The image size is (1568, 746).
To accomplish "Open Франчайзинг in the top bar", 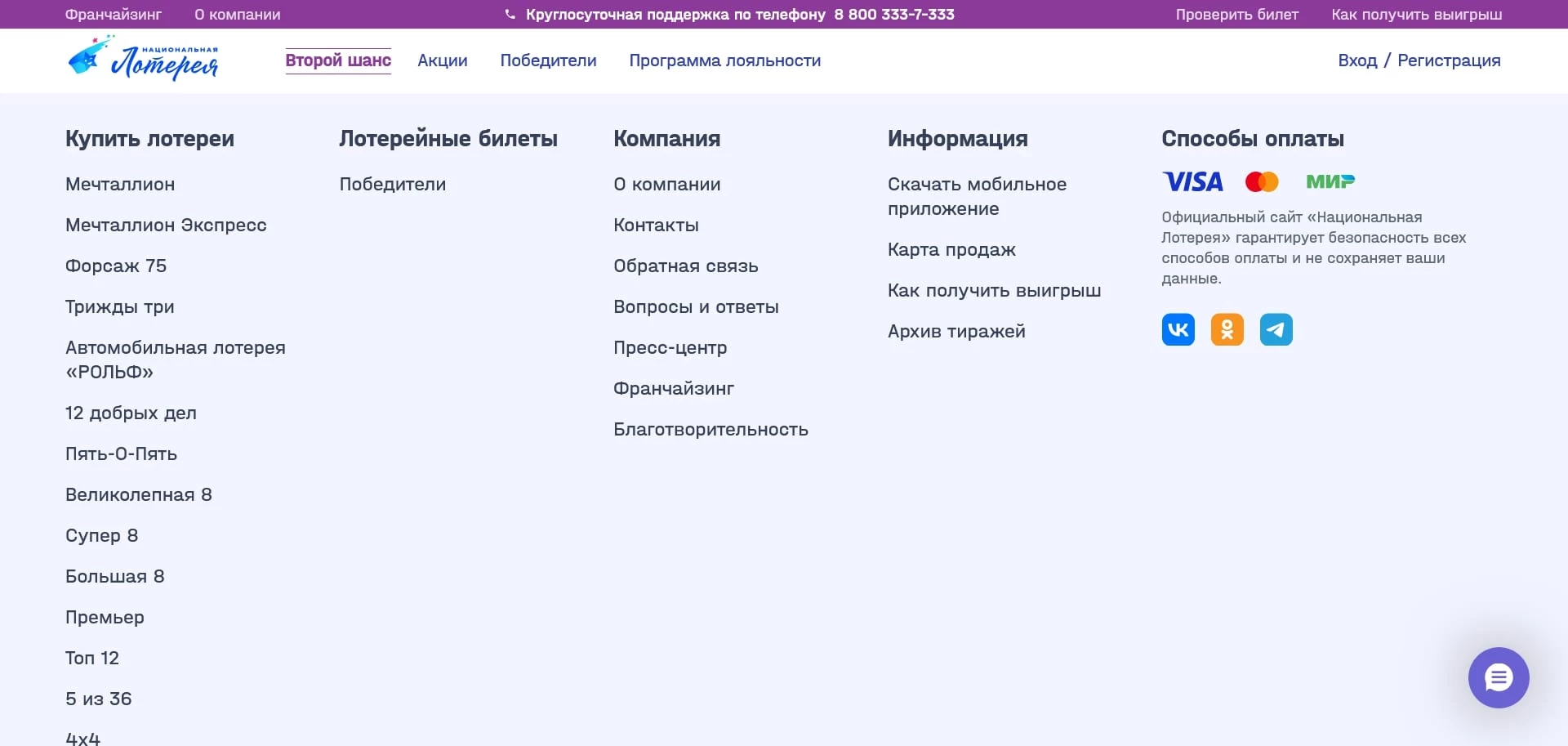I will 114,14.
